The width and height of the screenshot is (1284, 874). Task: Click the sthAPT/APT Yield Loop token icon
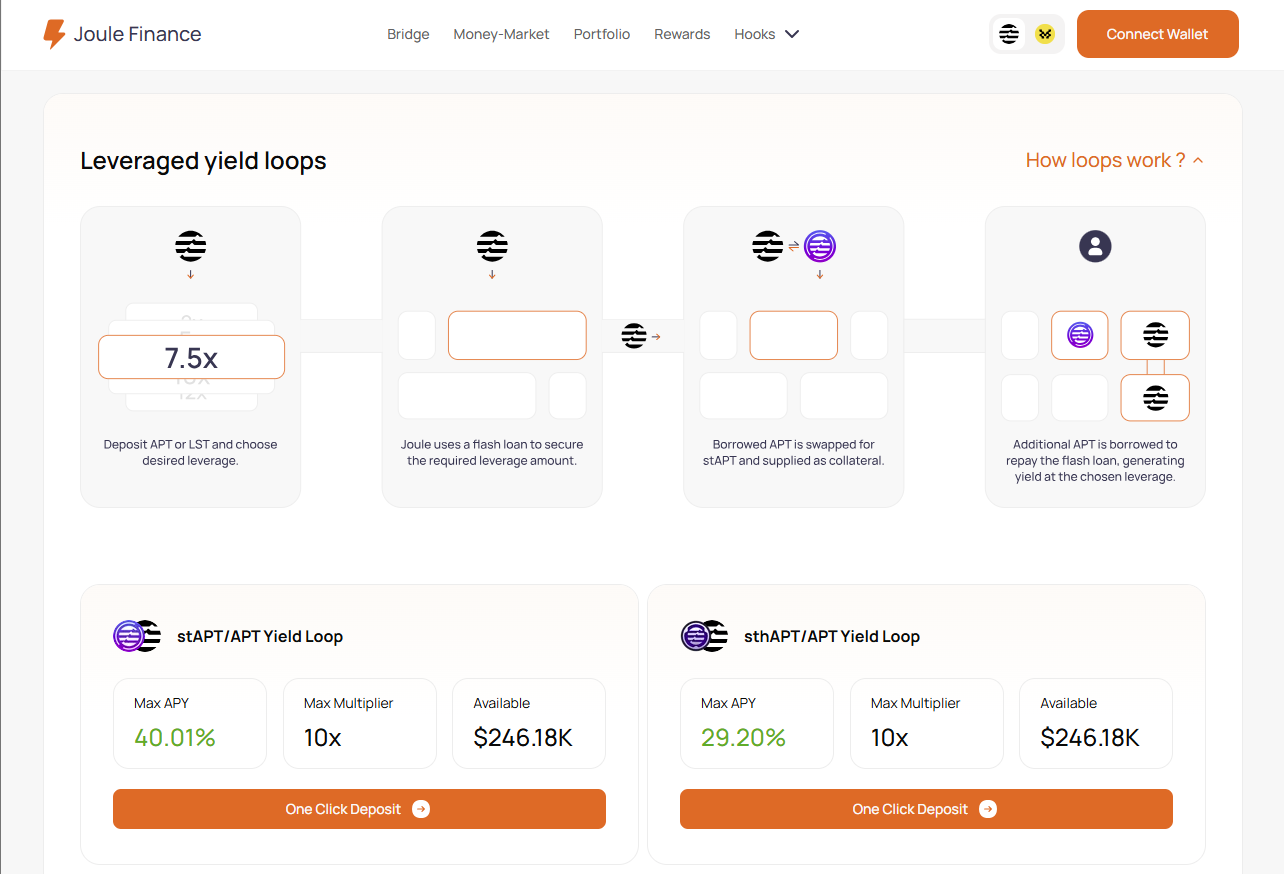click(704, 636)
